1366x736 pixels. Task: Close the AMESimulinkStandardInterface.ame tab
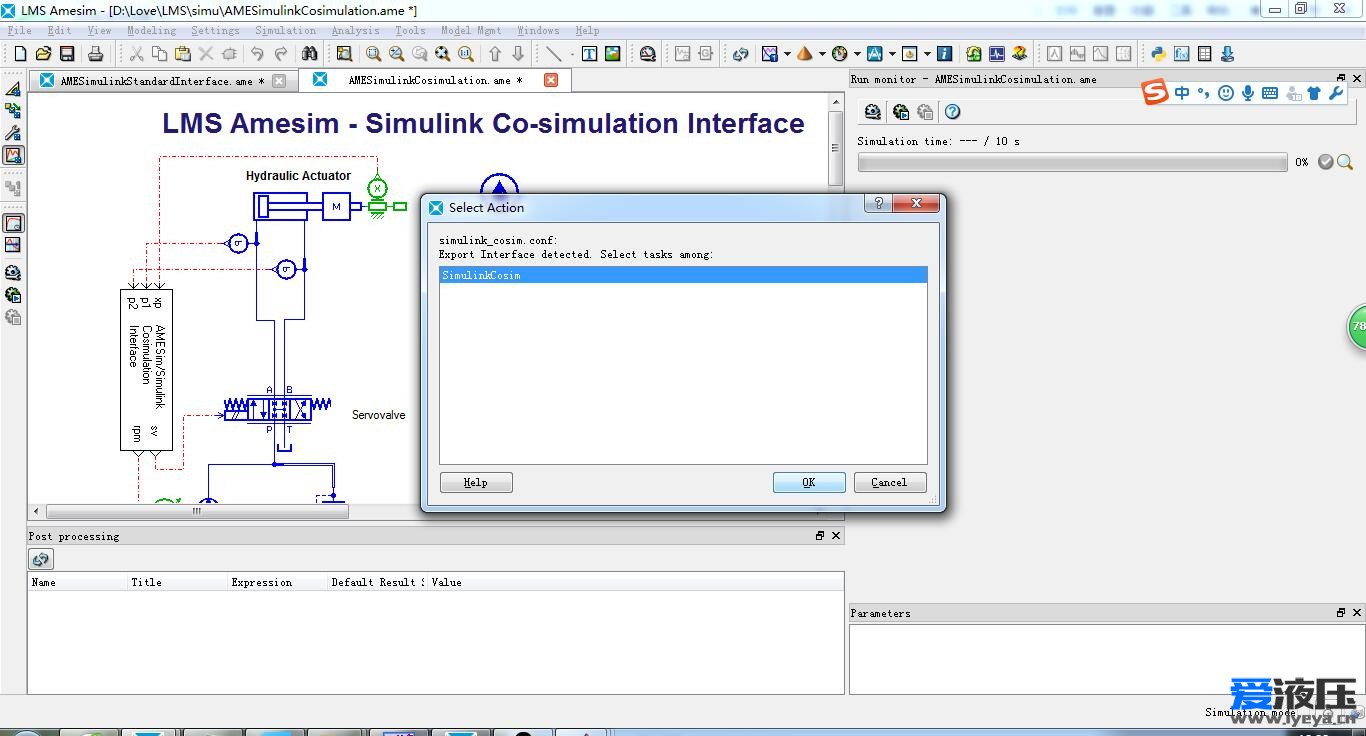click(279, 81)
